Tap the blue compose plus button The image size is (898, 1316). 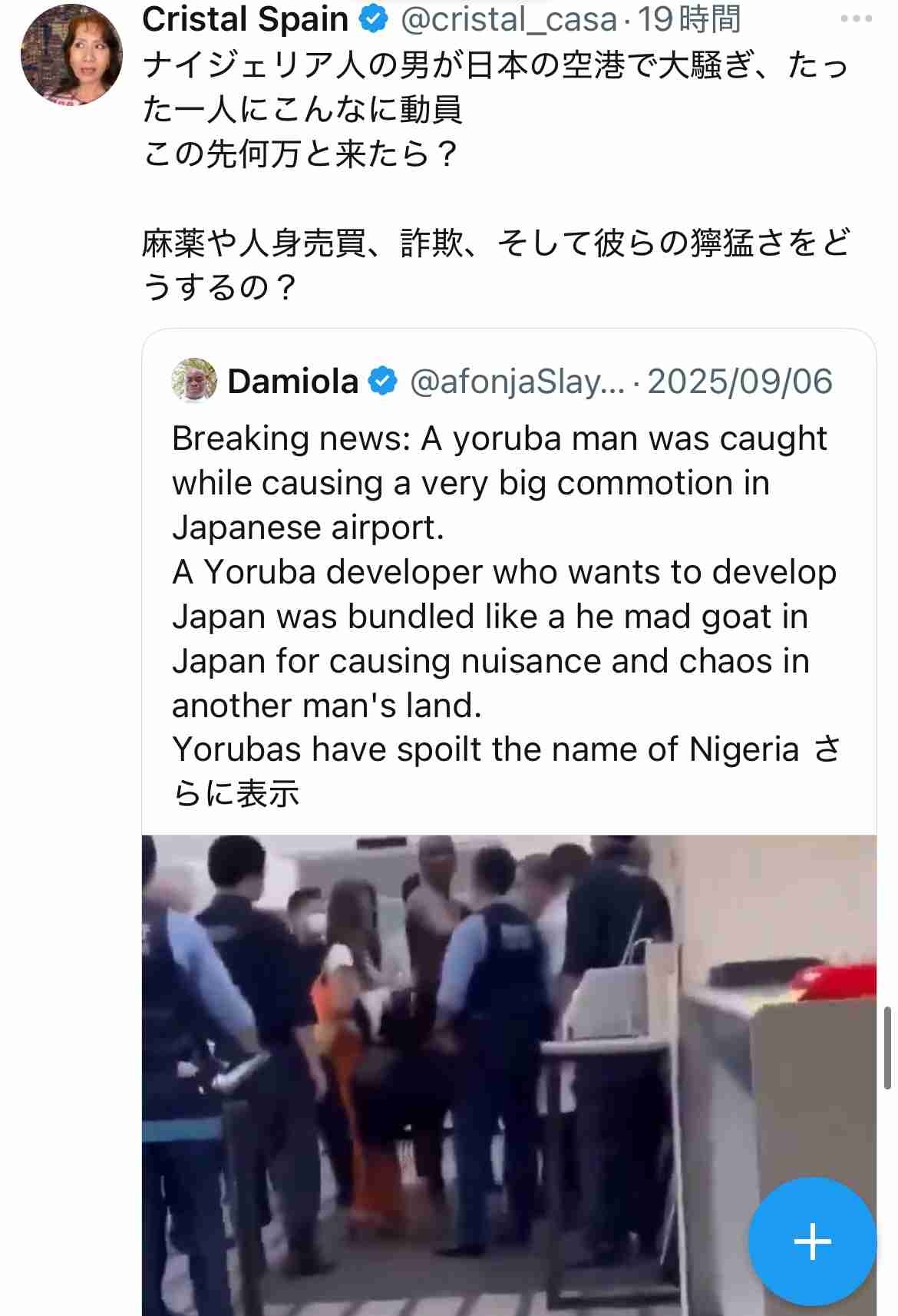click(x=812, y=1242)
